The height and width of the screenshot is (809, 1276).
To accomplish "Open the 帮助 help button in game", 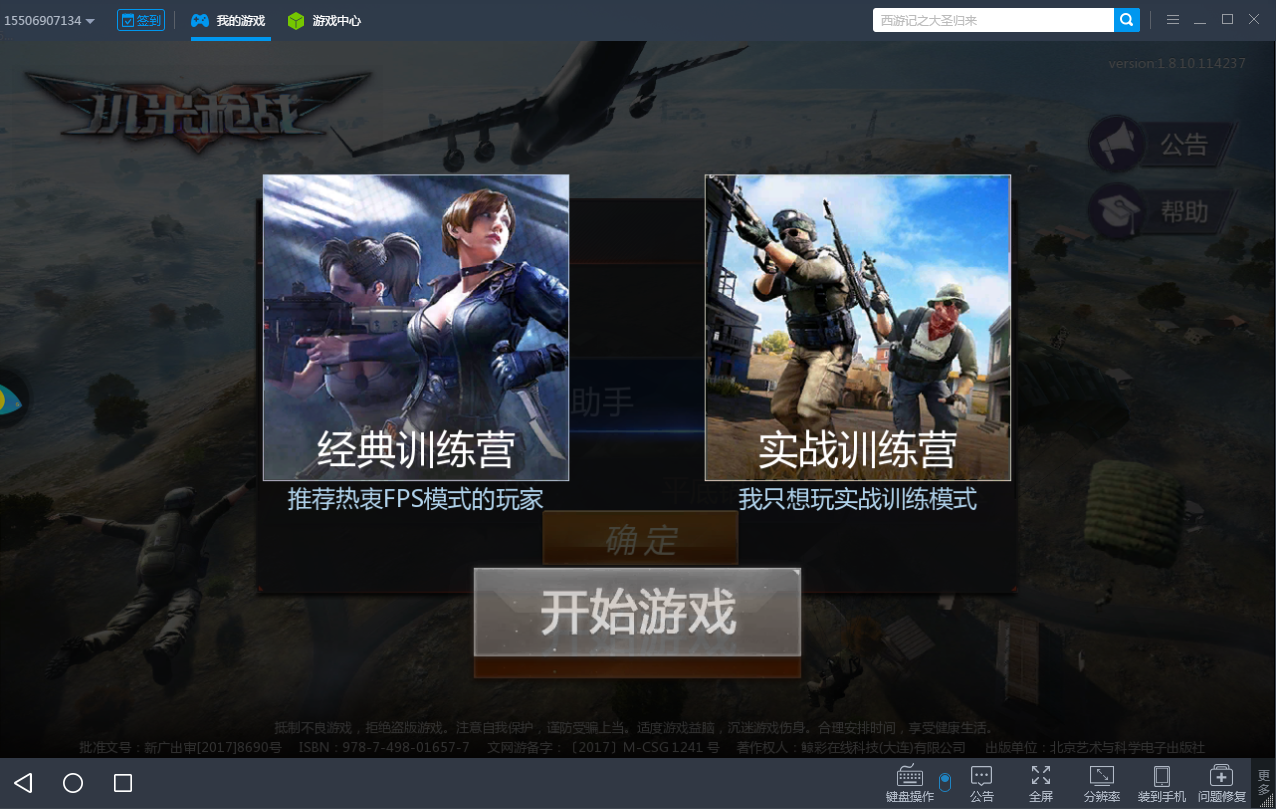I will coord(1162,211).
